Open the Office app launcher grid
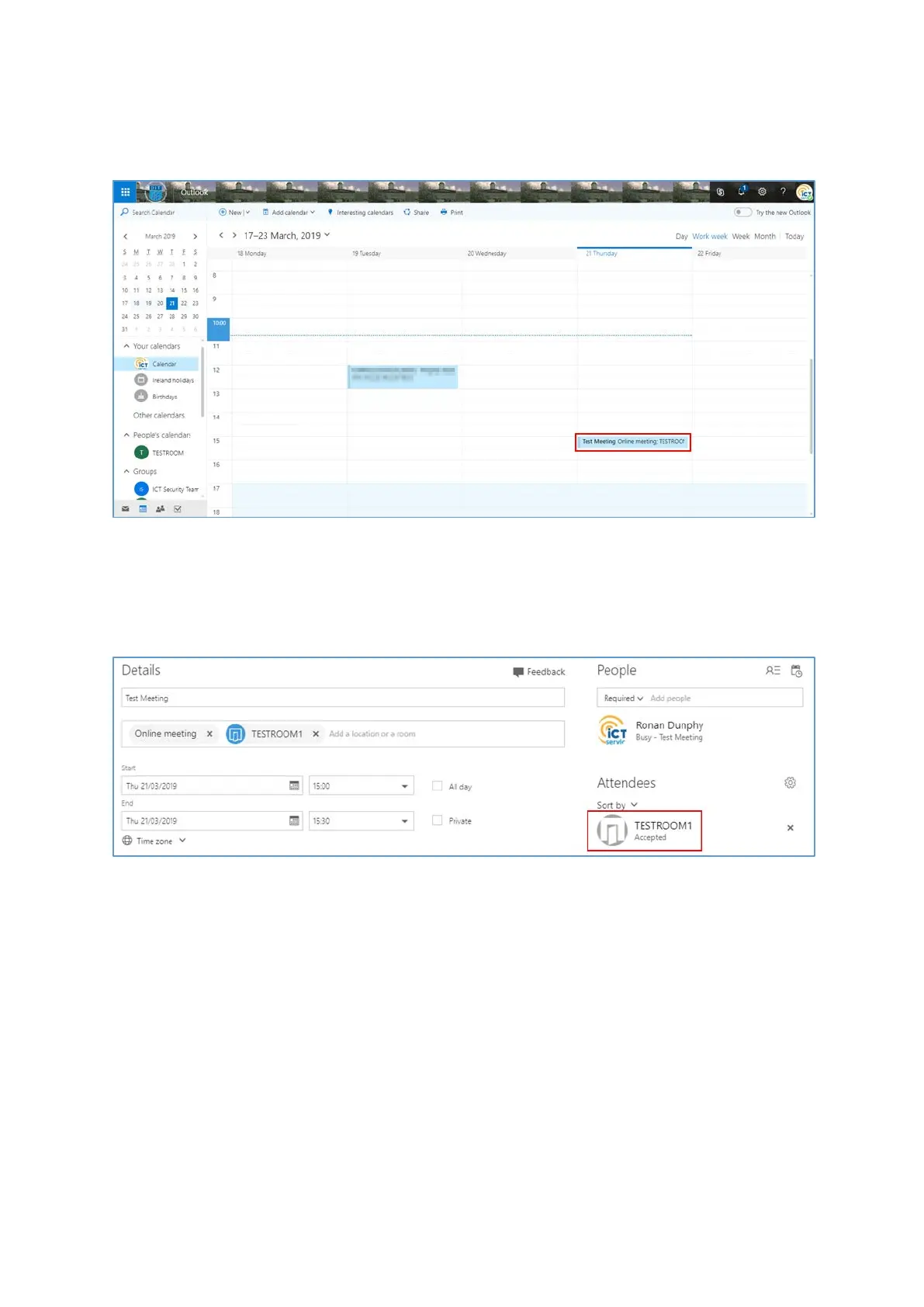 pos(125,192)
